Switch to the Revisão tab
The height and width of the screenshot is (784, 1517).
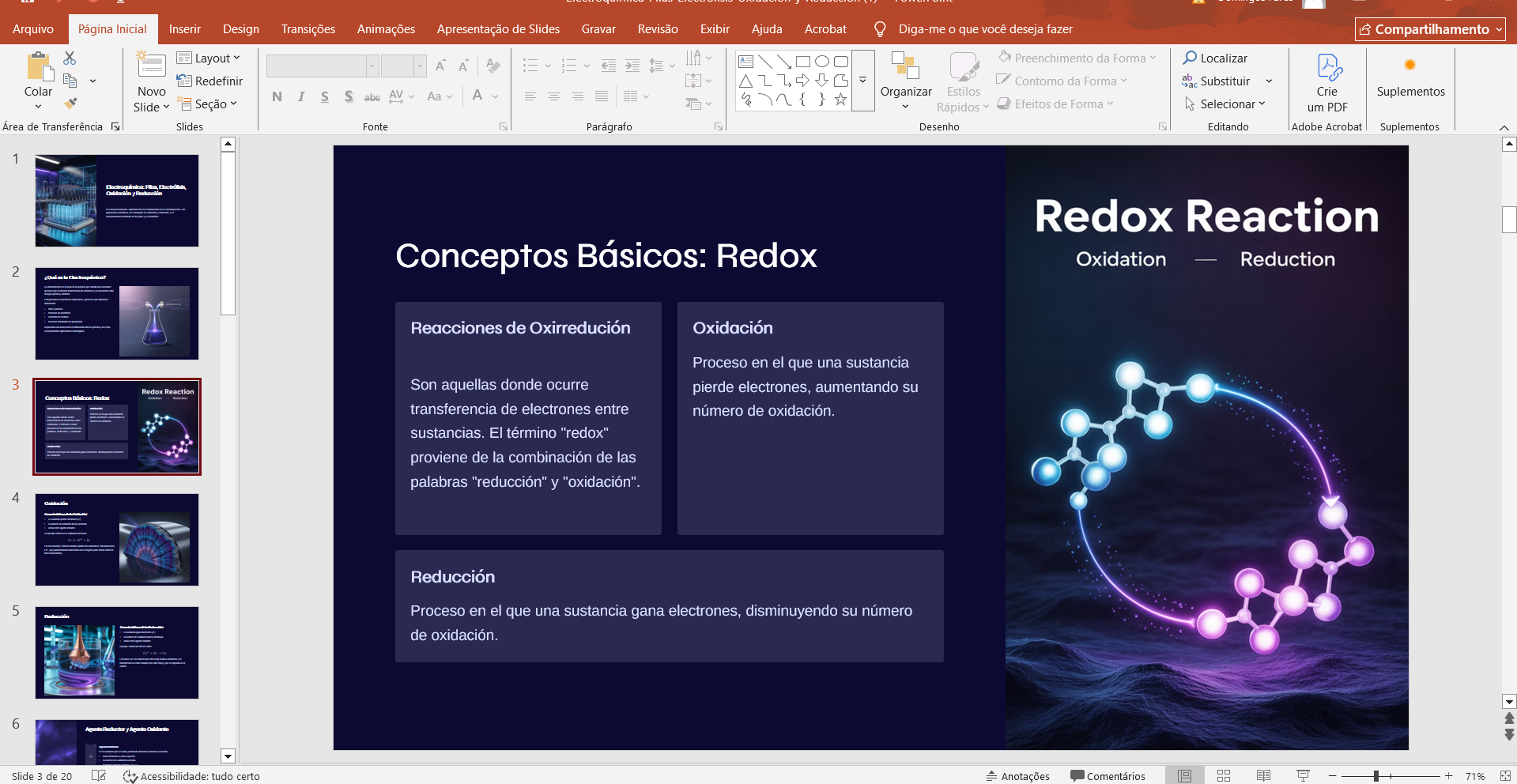pos(658,29)
